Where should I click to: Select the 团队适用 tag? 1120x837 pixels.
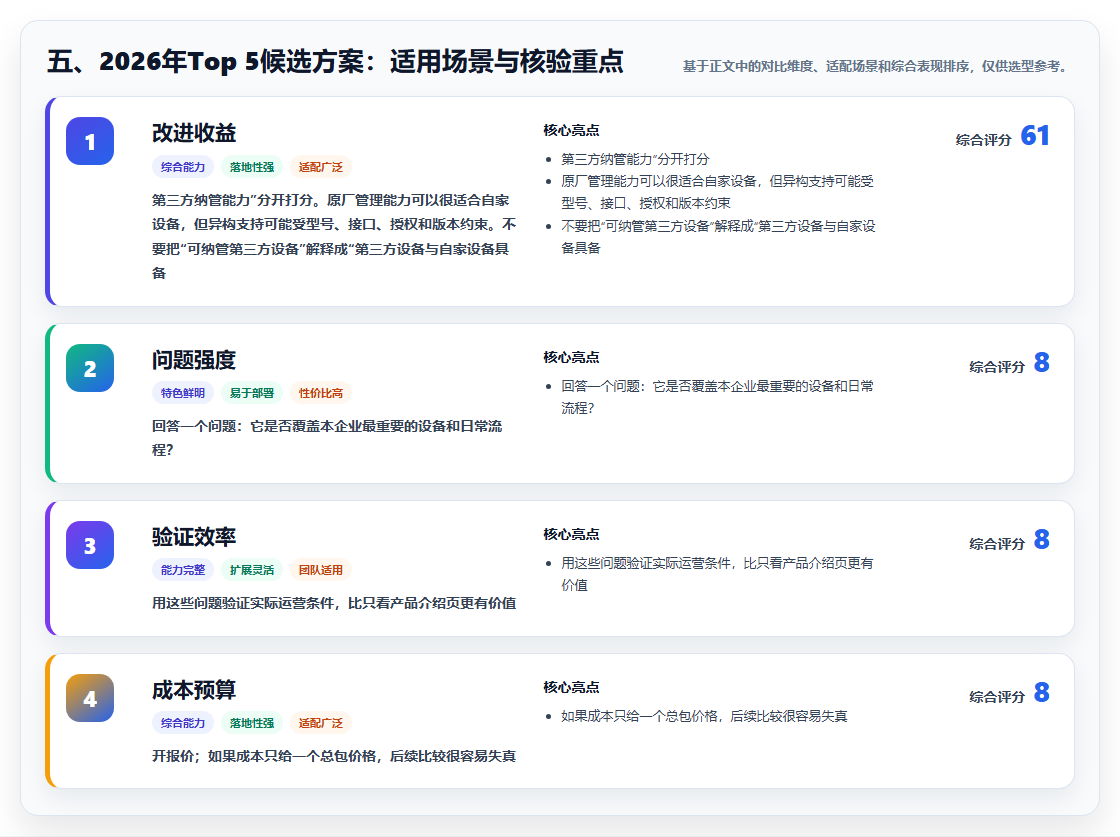click(x=321, y=570)
